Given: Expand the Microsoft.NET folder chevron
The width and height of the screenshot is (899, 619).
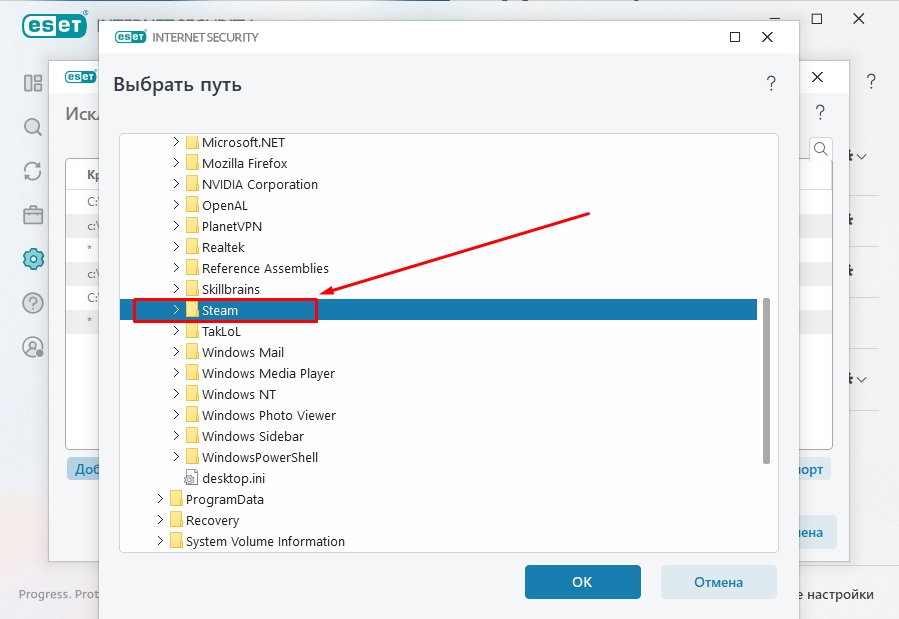Looking at the screenshot, I should tap(176, 142).
